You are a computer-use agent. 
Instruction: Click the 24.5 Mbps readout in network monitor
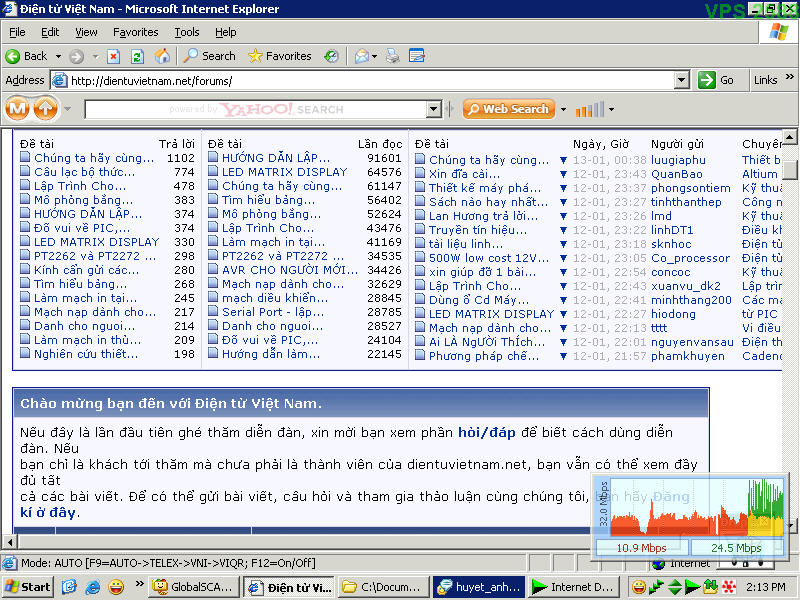pyautogui.click(x=736, y=548)
